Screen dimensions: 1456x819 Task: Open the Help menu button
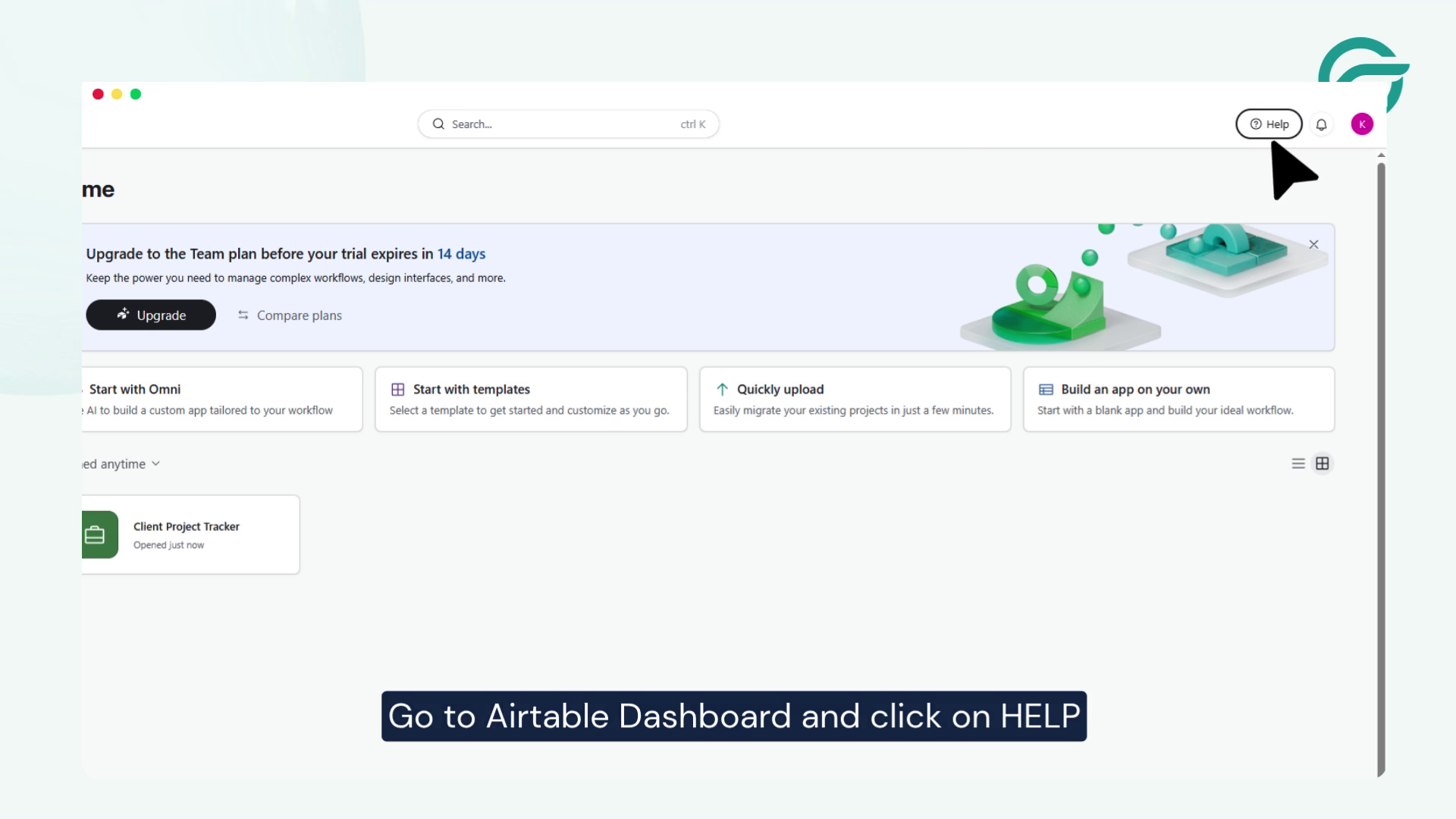(x=1269, y=124)
